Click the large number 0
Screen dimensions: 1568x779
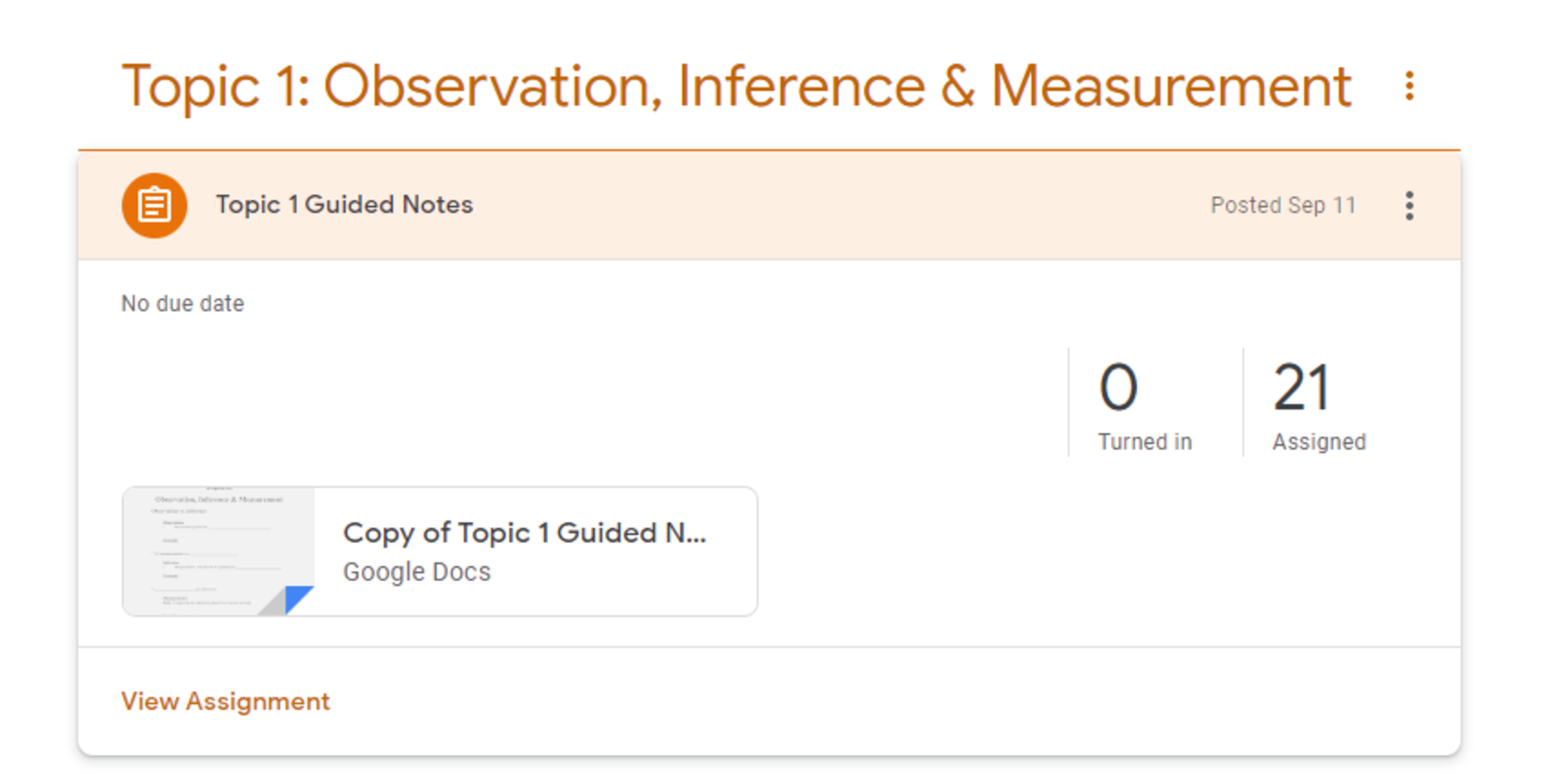click(x=1118, y=387)
